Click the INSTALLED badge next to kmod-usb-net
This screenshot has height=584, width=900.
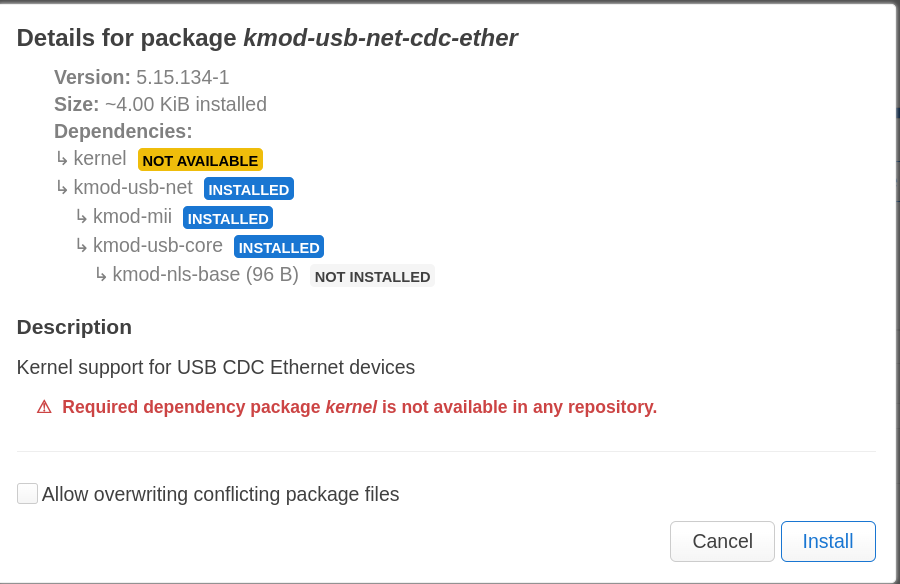coord(249,189)
